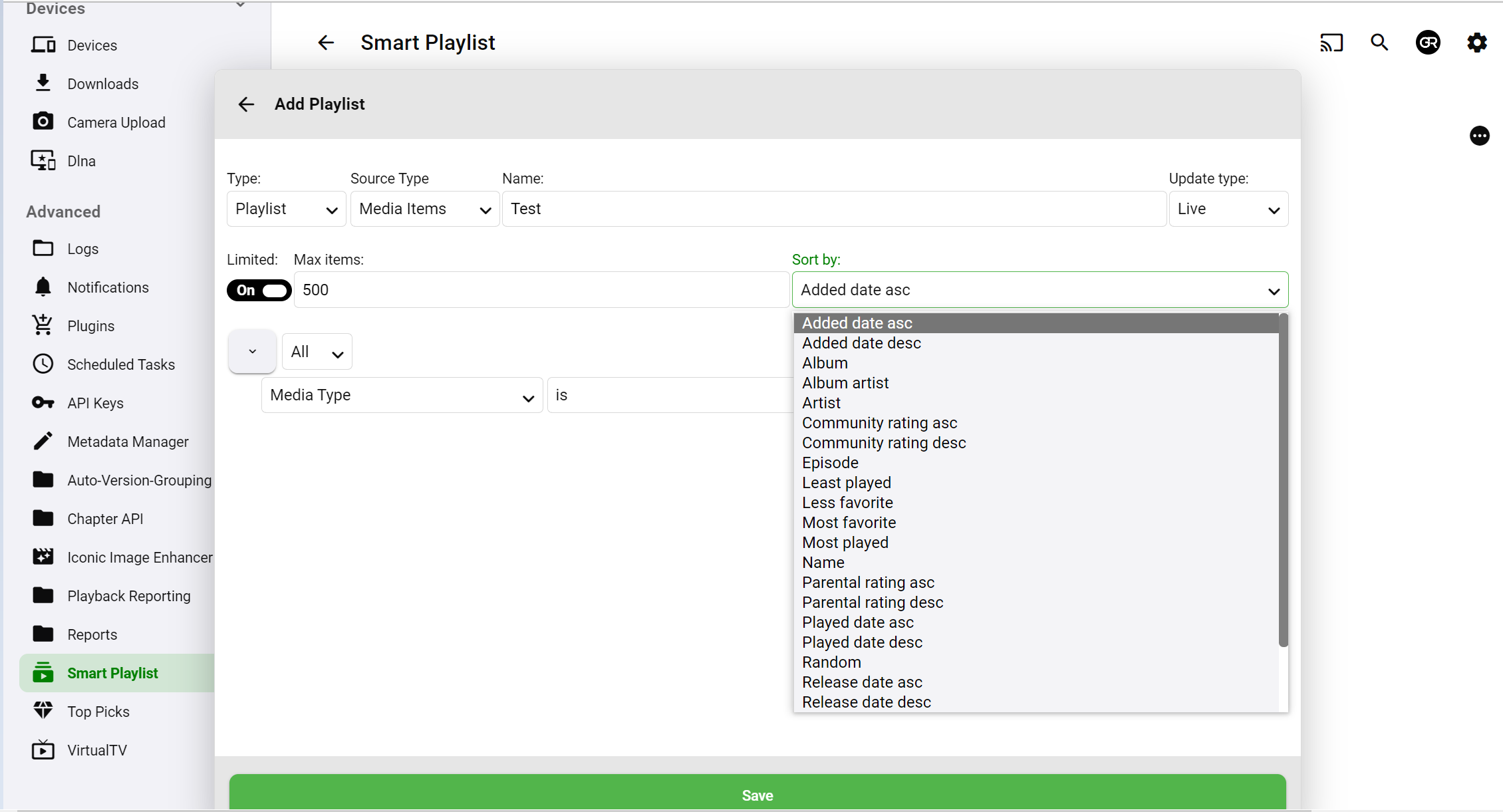This screenshot has height=812, width=1503.
Task: Open the settings gear icon
Action: pos(1476,43)
